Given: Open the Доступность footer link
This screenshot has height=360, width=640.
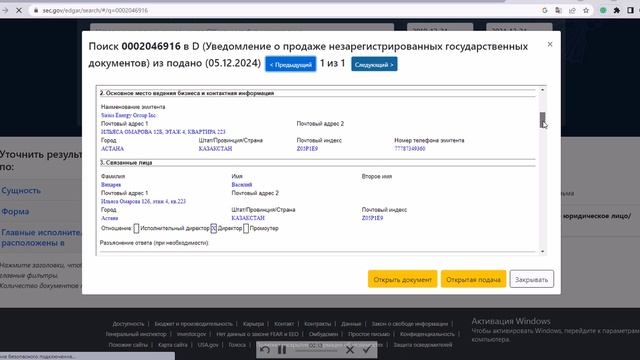Looking at the screenshot, I should tap(128, 324).
